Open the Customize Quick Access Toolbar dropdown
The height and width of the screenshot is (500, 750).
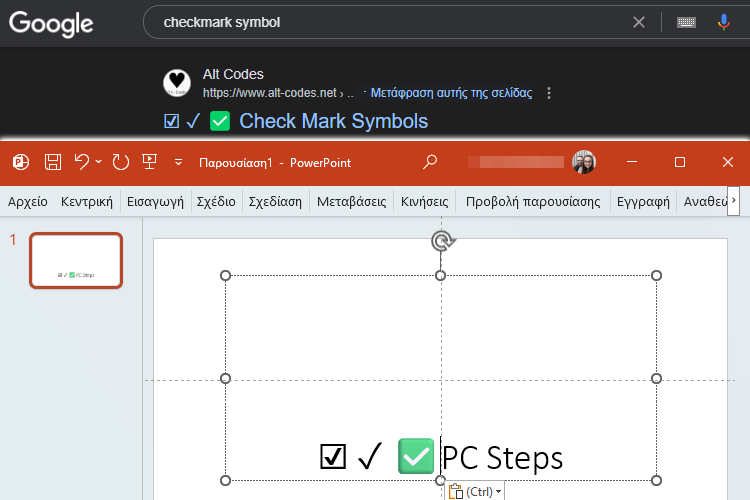178,163
